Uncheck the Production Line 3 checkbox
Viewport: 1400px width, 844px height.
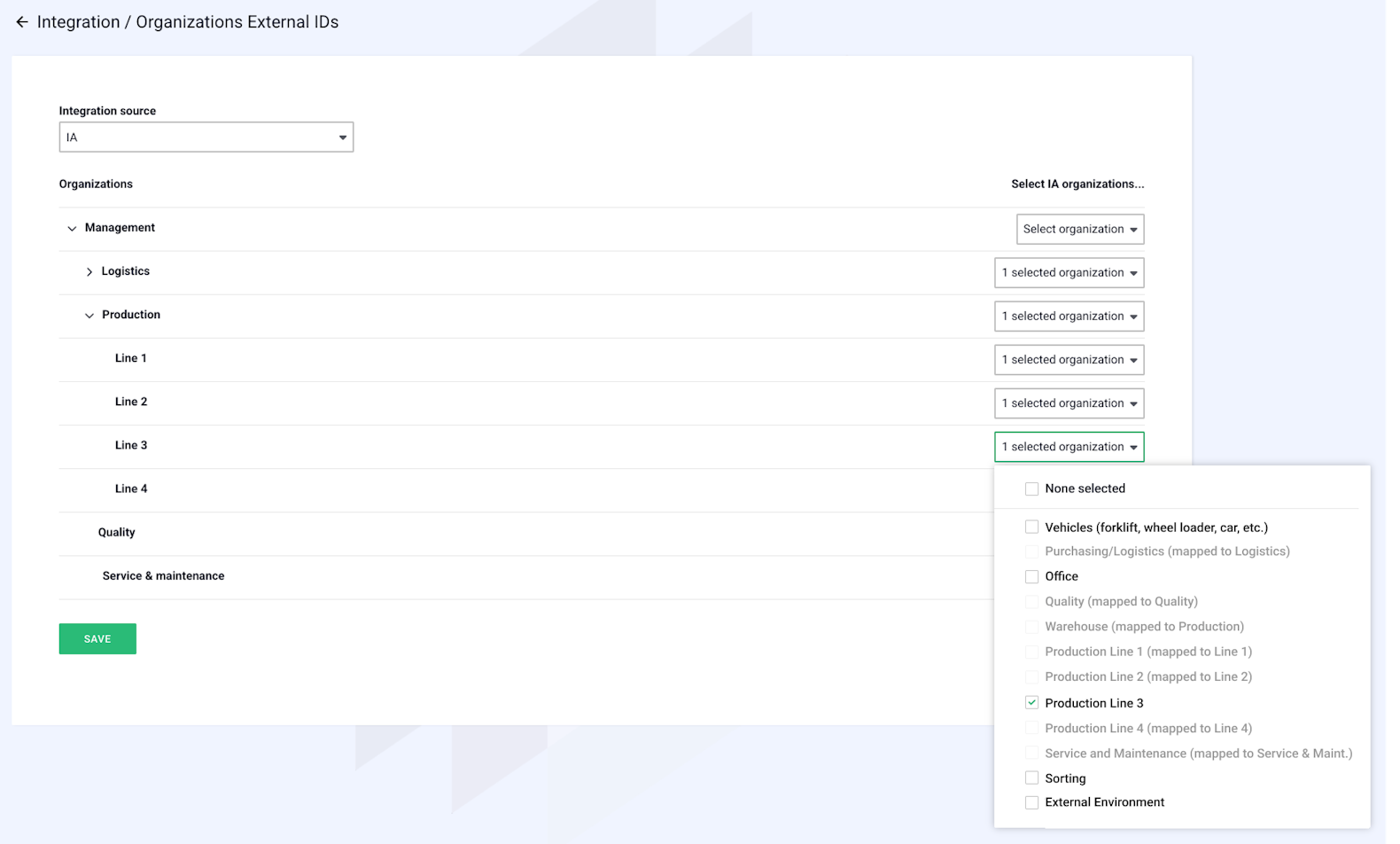click(1031, 703)
